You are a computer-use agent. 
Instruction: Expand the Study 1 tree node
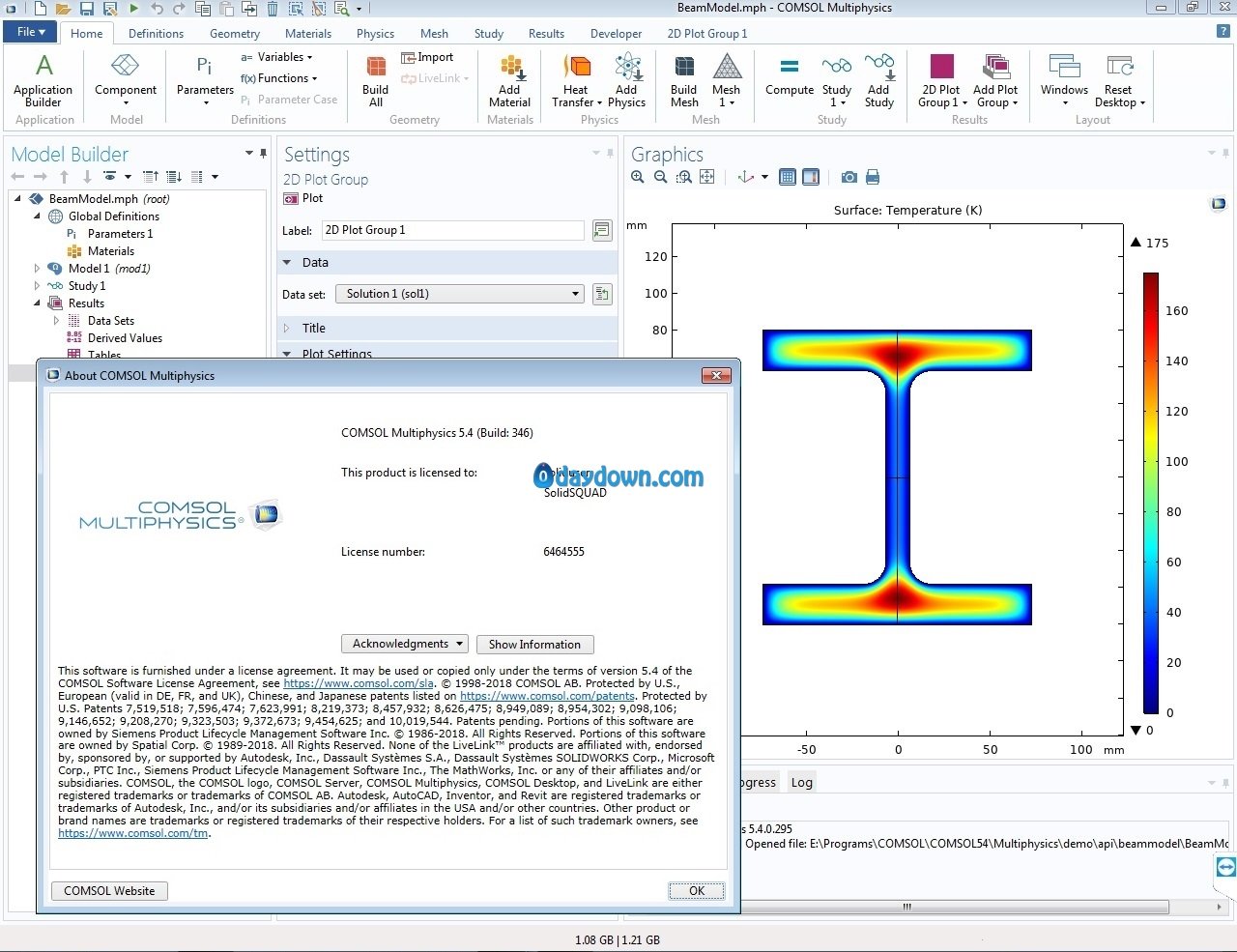(x=38, y=286)
